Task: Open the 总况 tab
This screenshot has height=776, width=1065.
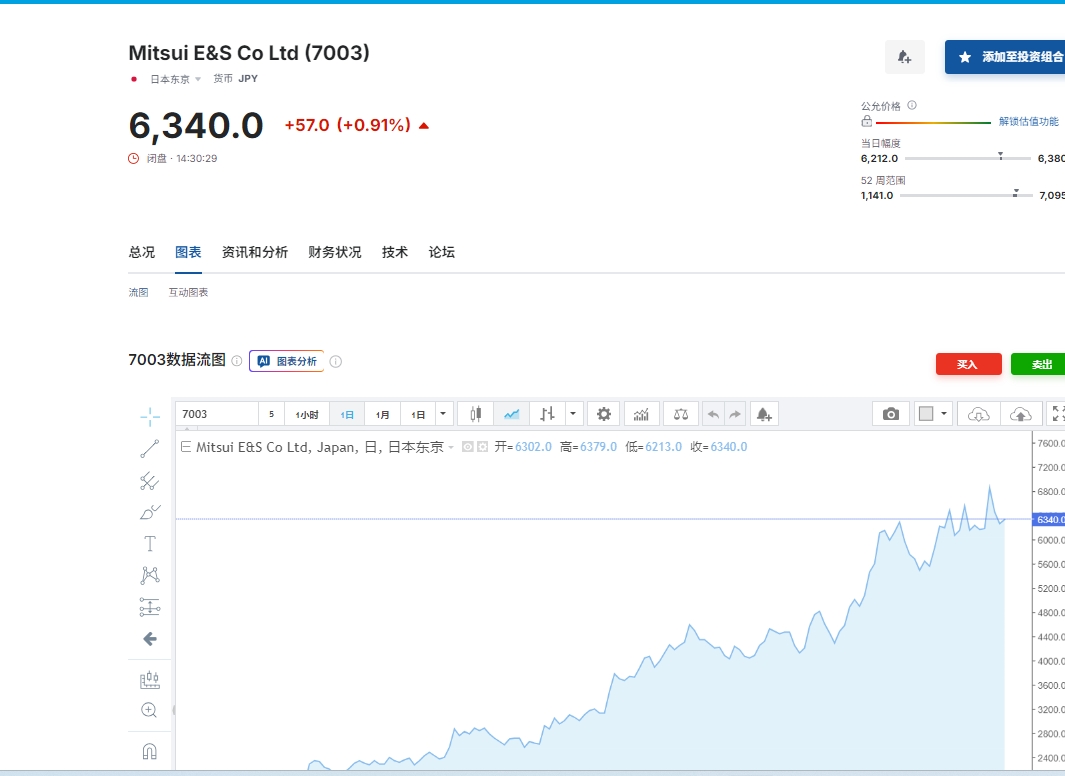Action: point(142,253)
